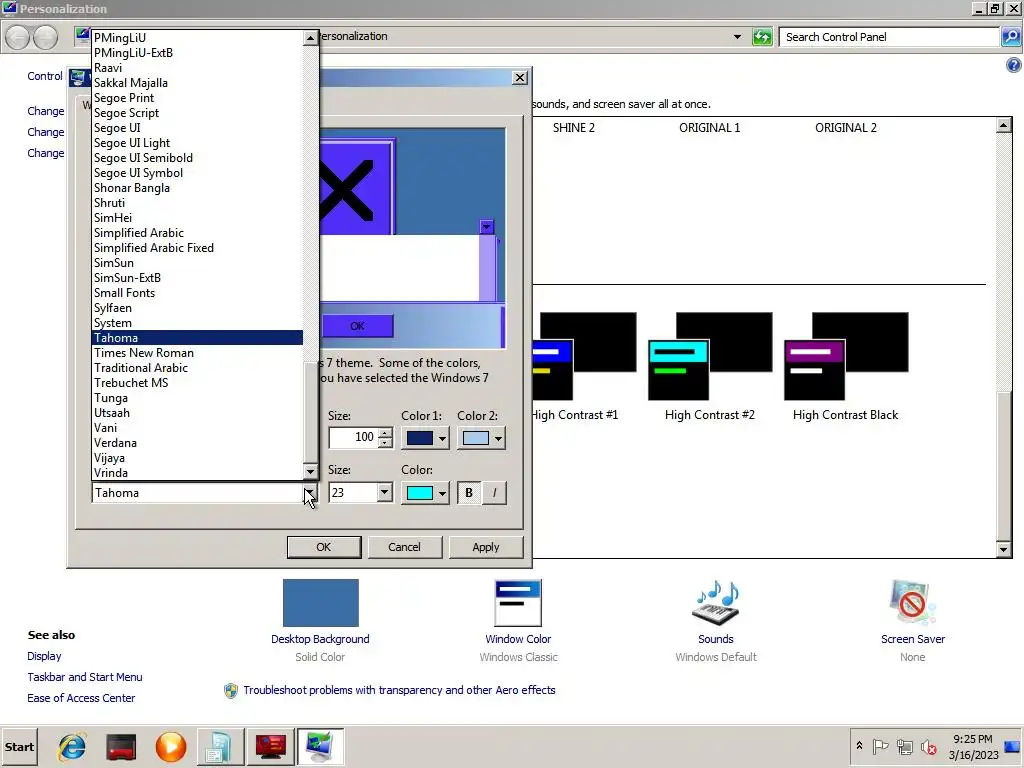Click the muted volume tray icon
The height and width of the screenshot is (768, 1024).
coord(928,746)
